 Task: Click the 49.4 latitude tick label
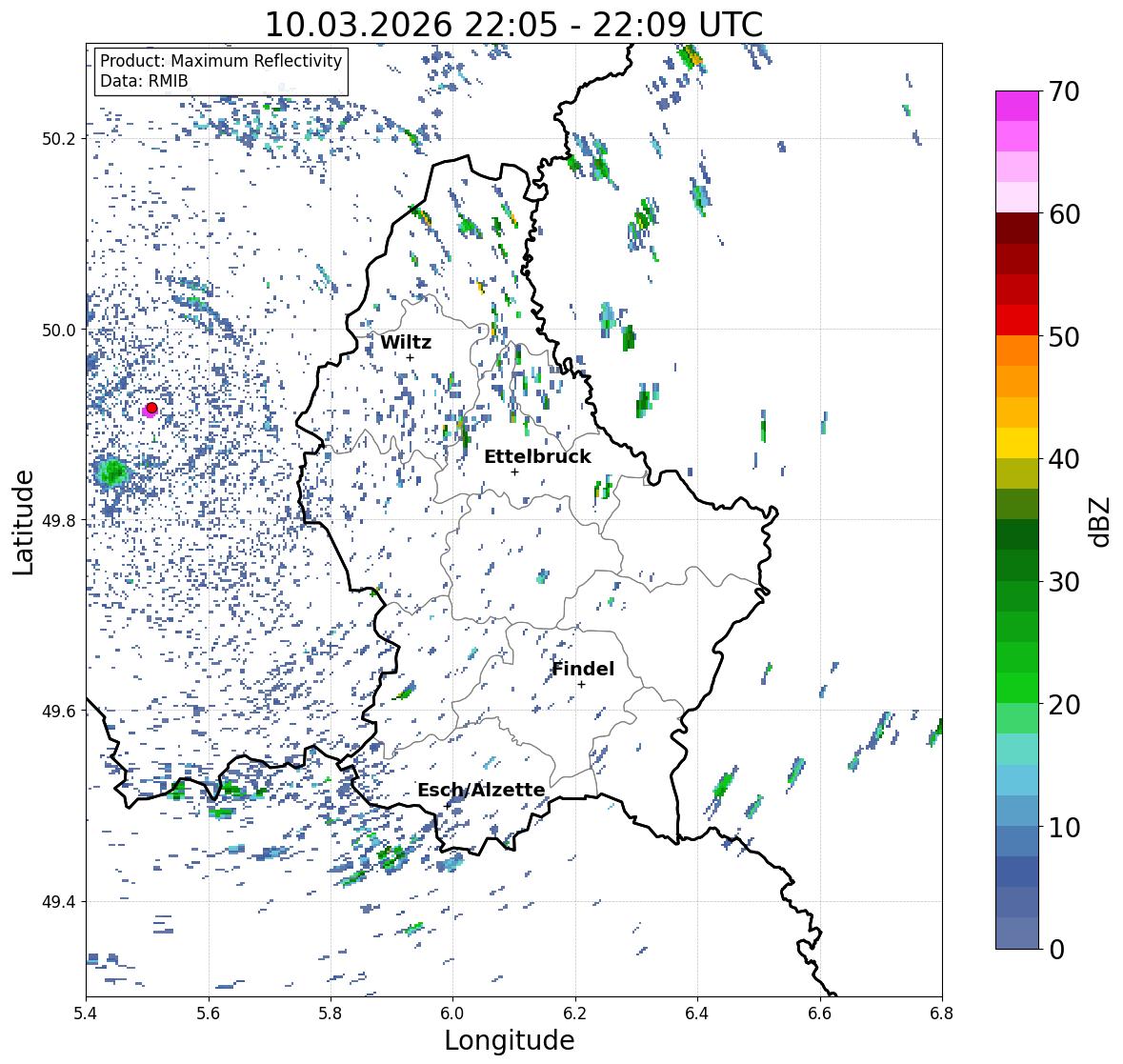pyautogui.click(x=59, y=902)
